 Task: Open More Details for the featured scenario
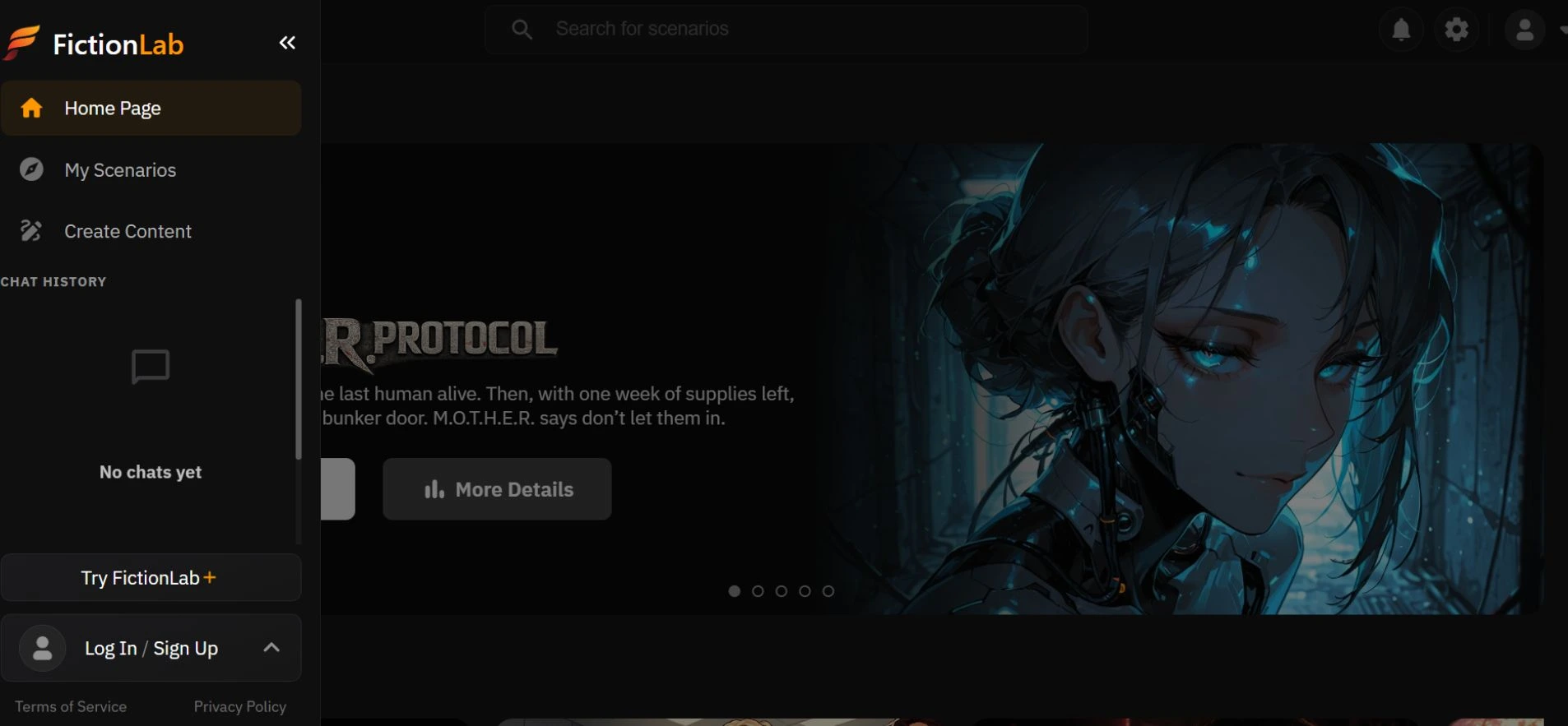pos(497,489)
